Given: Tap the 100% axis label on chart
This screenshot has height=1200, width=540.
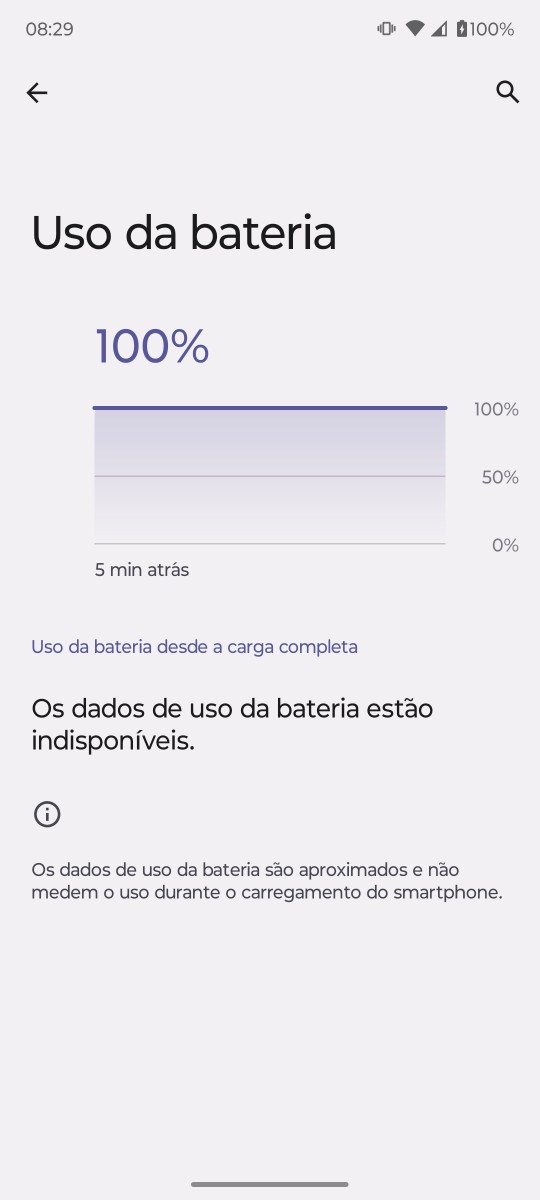Looking at the screenshot, I should pyautogui.click(x=497, y=409).
